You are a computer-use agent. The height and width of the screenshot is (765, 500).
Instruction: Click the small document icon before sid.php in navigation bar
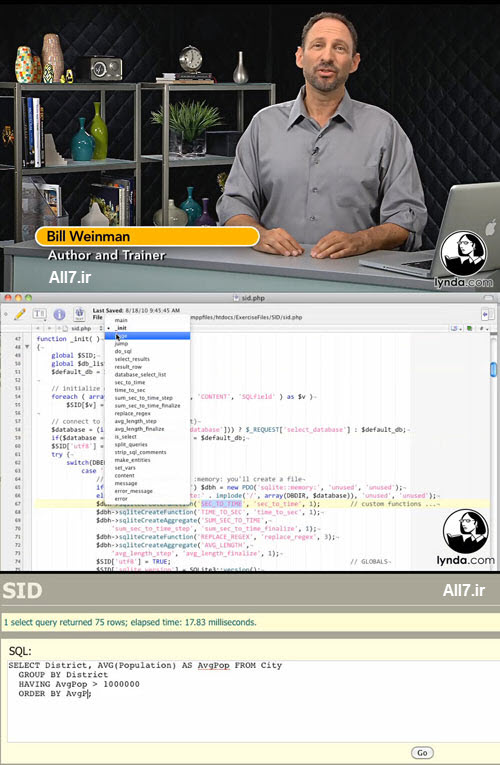click(64, 328)
